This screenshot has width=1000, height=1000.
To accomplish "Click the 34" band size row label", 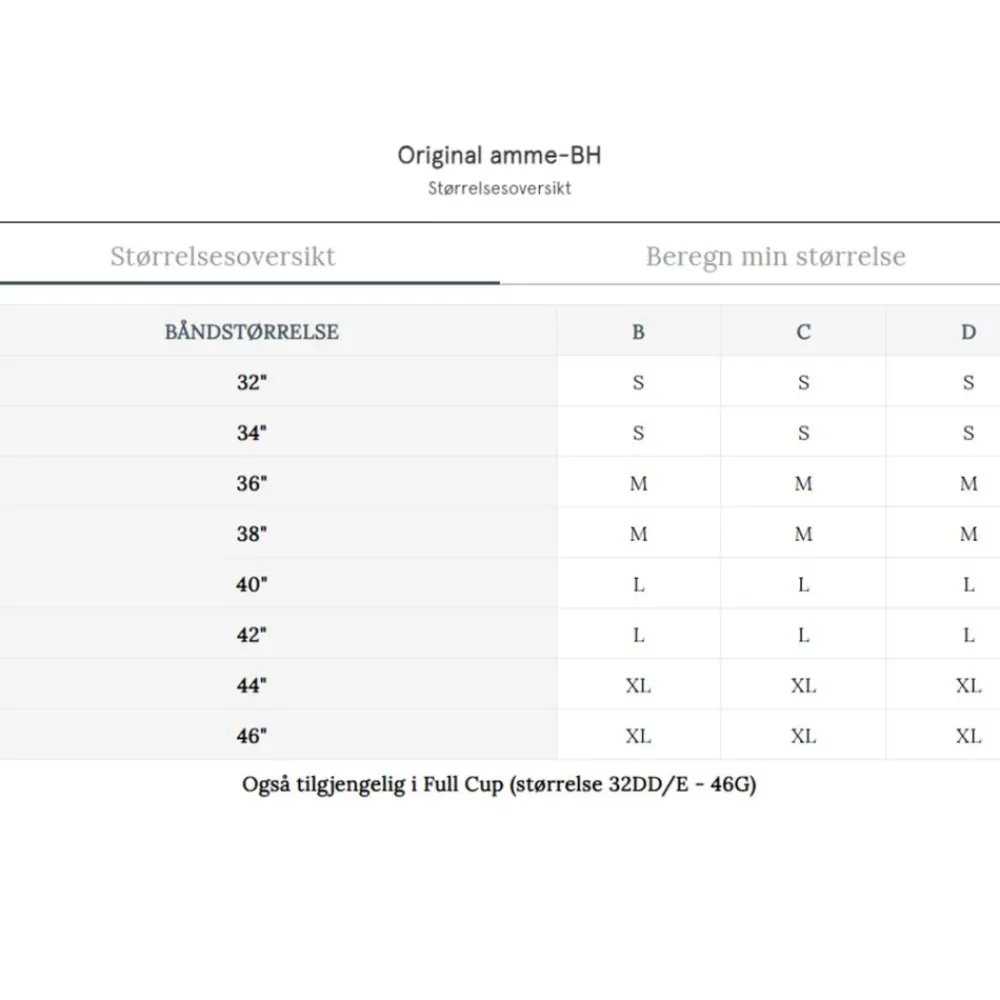I will [x=252, y=433].
